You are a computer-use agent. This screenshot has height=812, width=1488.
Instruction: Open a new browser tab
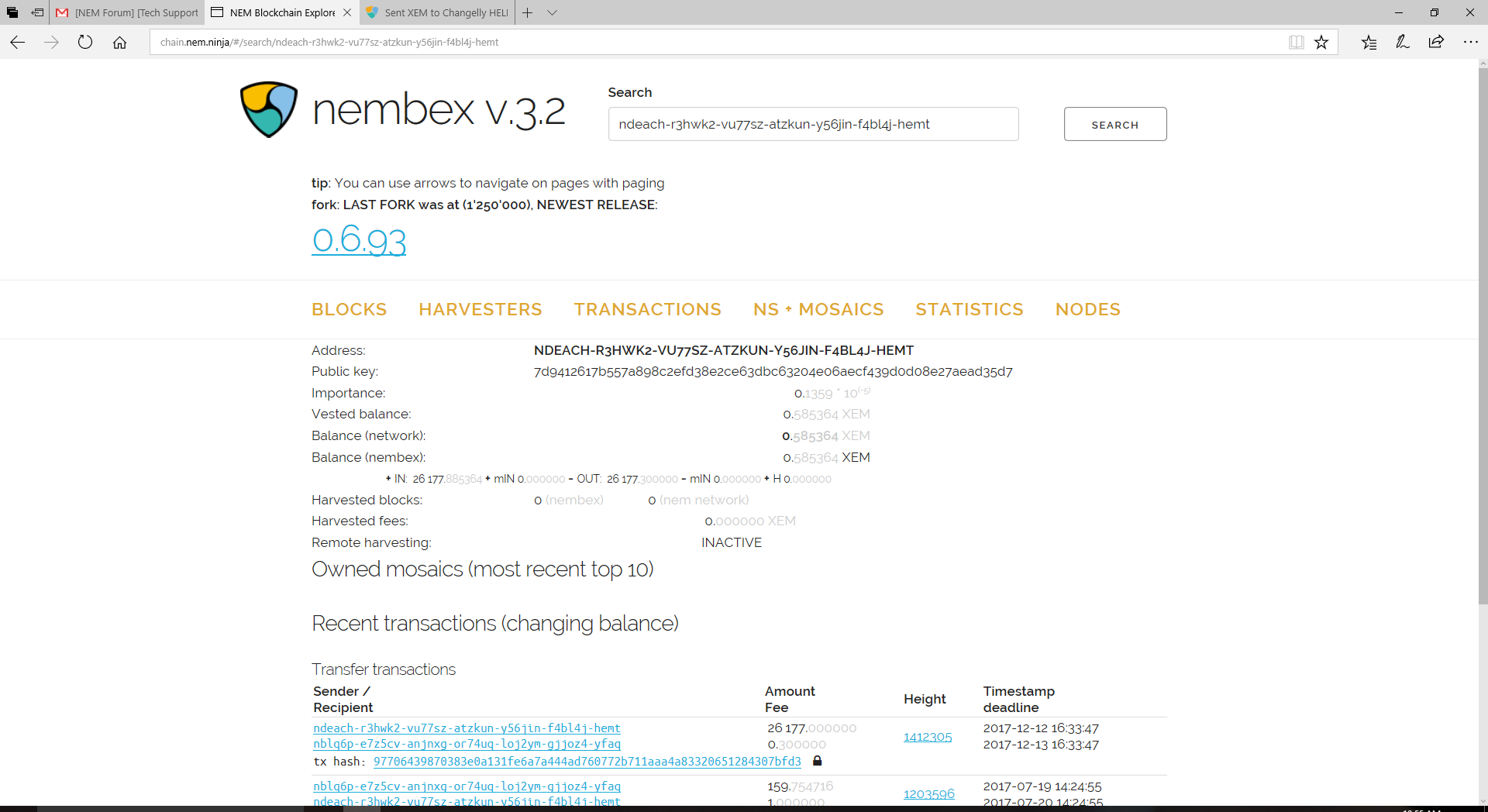[x=527, y=12]
